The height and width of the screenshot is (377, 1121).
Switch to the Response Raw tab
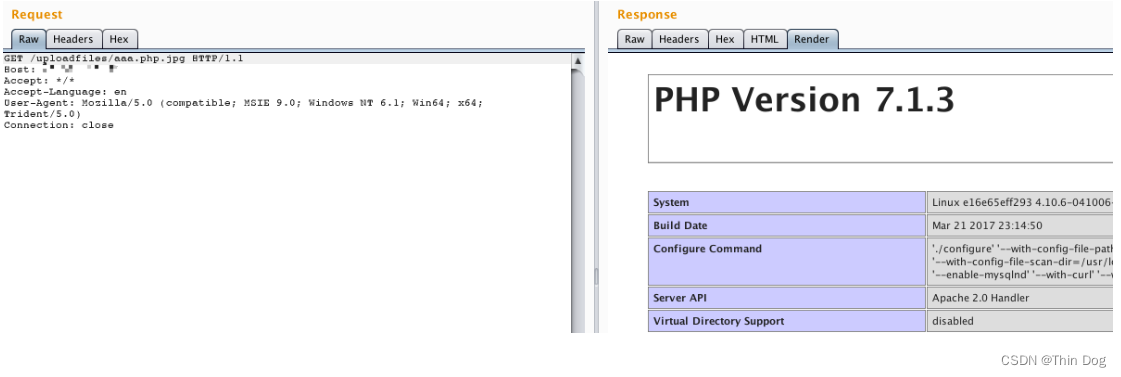(635, 39)
